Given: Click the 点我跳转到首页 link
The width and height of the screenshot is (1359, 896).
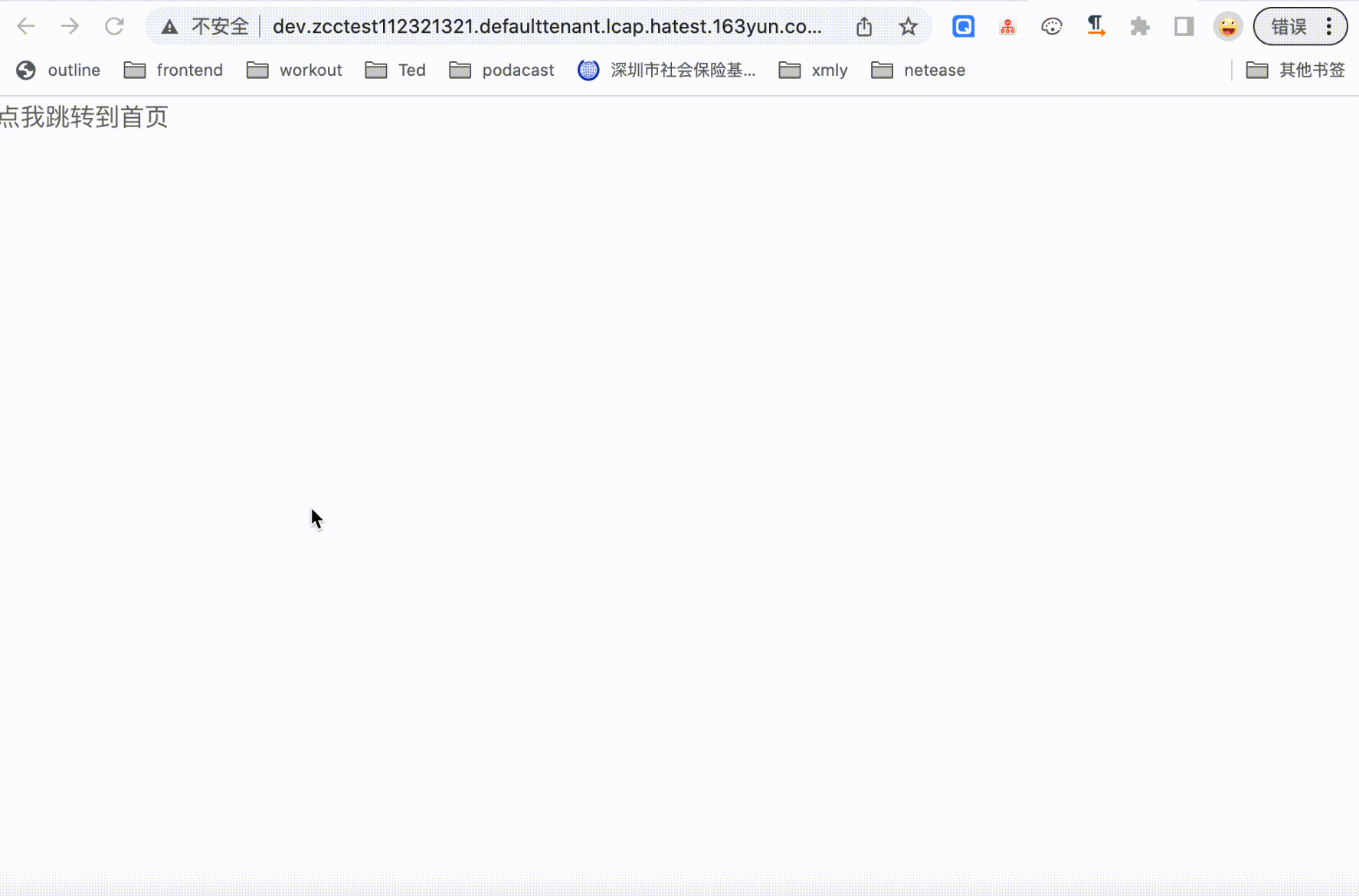Looking at the screenshot, I should (x=84, y=117).
